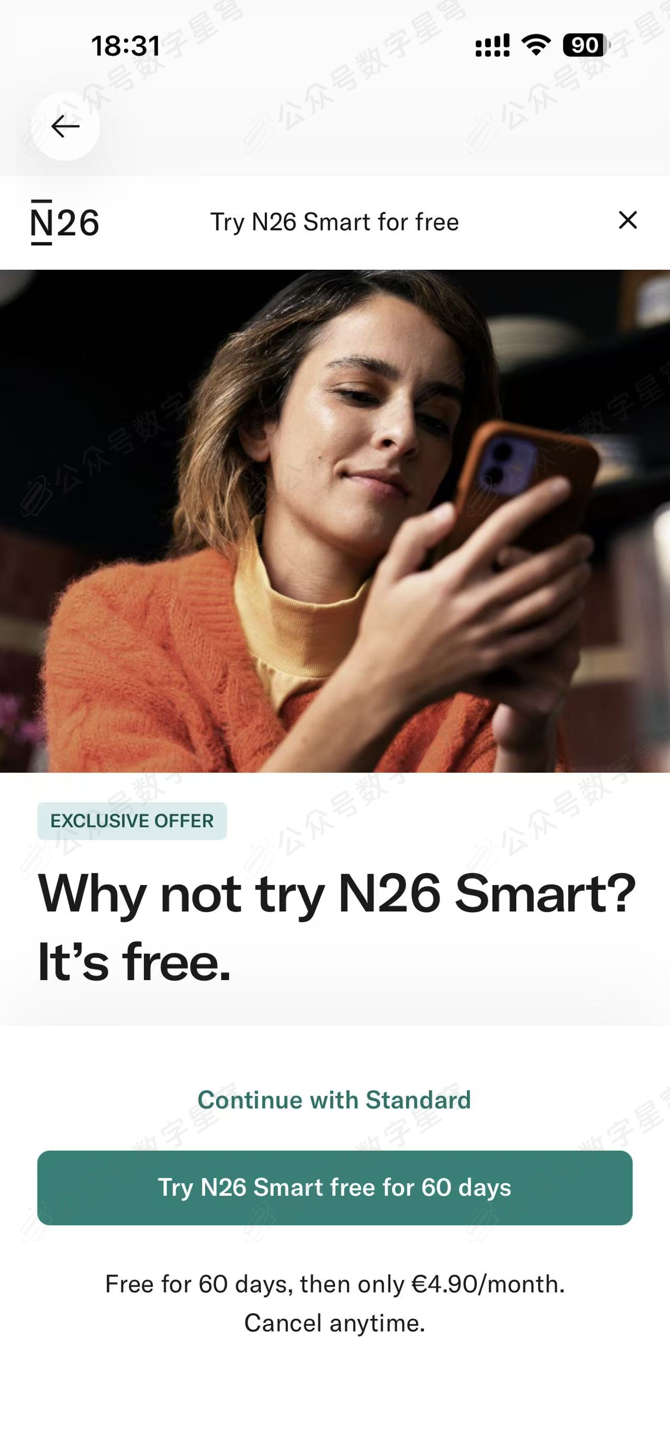
Task: Tap the N26 logo in header
Action: [65, 222]
